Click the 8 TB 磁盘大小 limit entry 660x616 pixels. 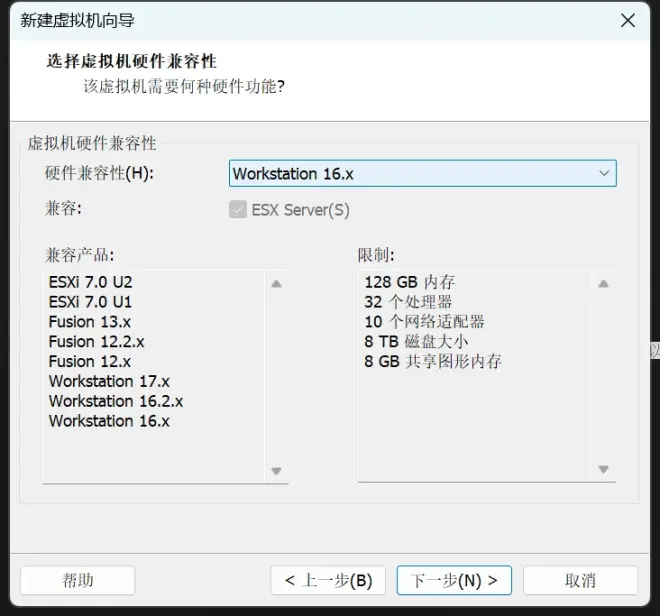tap(416, 341)
